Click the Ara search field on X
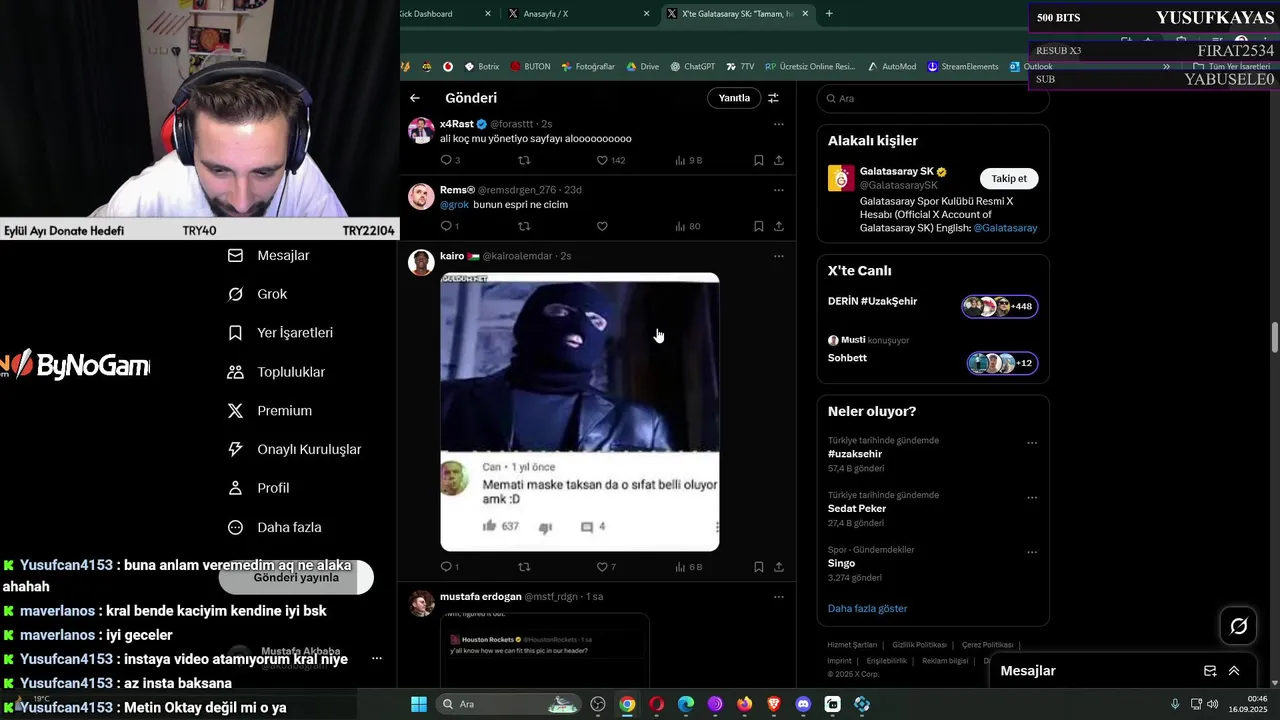 [933, 98]
